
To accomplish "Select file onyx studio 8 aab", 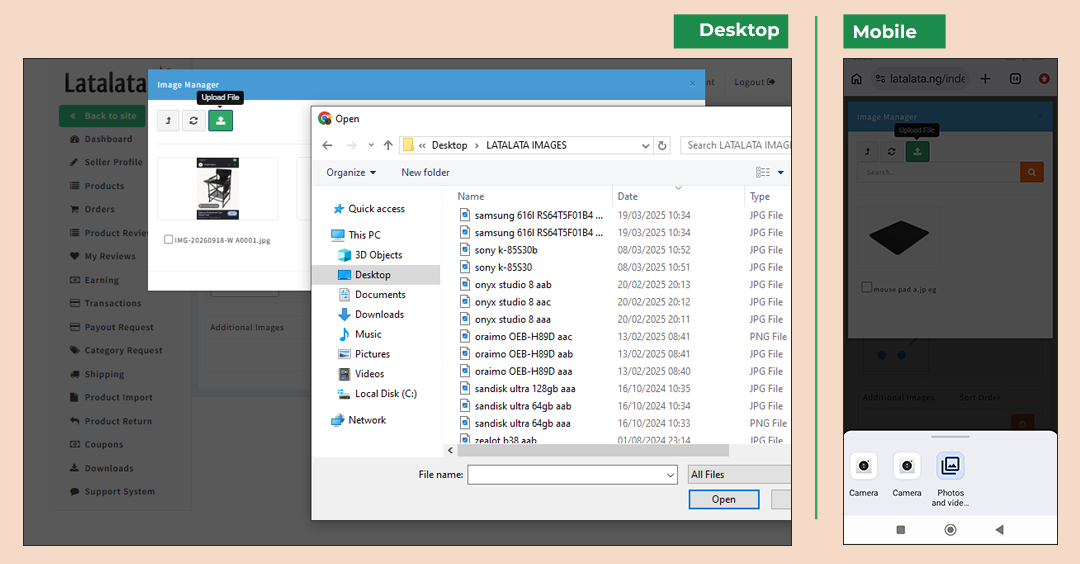I will [x=512, y=284].
